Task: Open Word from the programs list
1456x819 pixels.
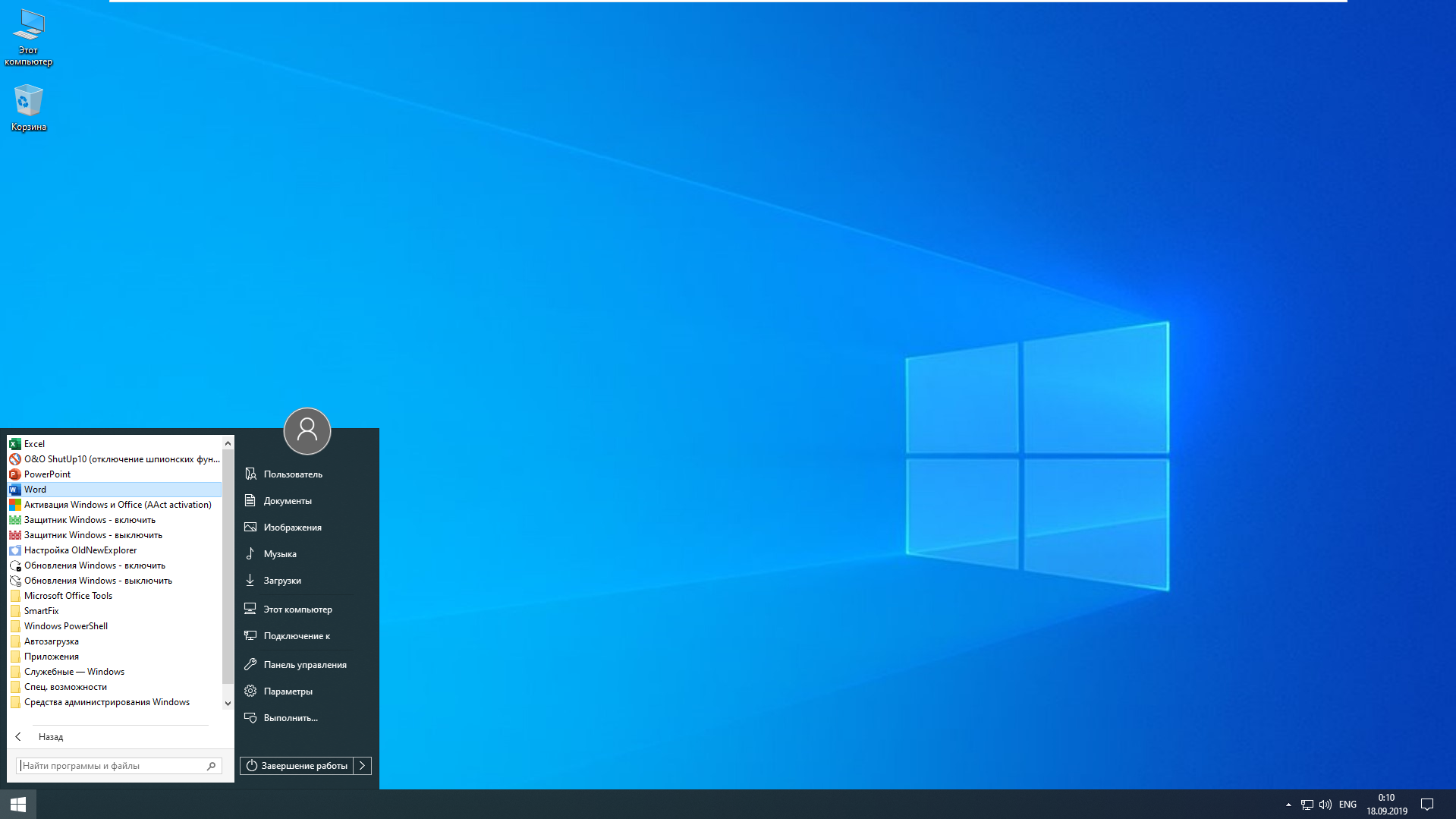Action: pyautogui.click(x=35, y=490)
